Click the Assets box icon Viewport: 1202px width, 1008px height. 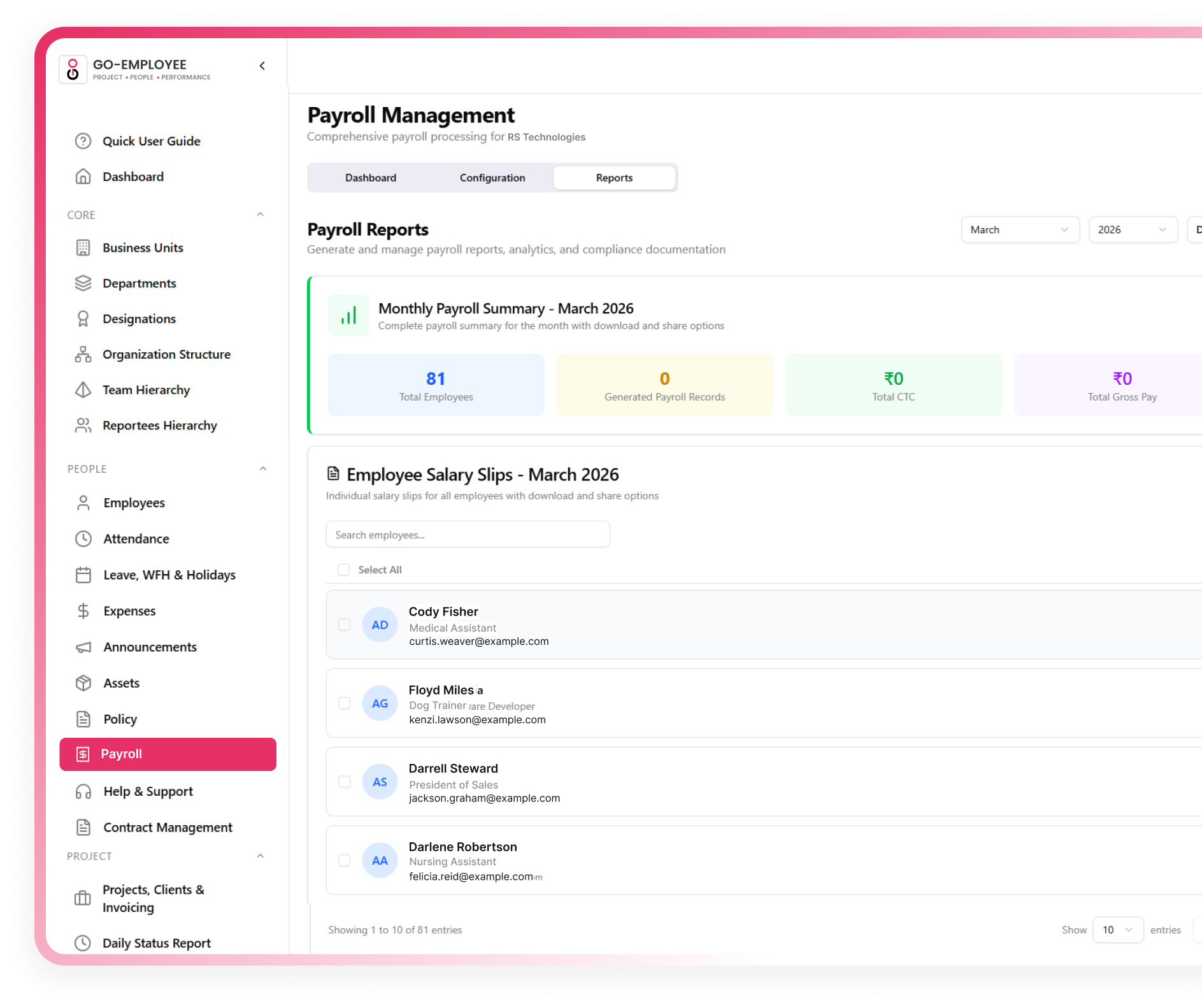83,683
